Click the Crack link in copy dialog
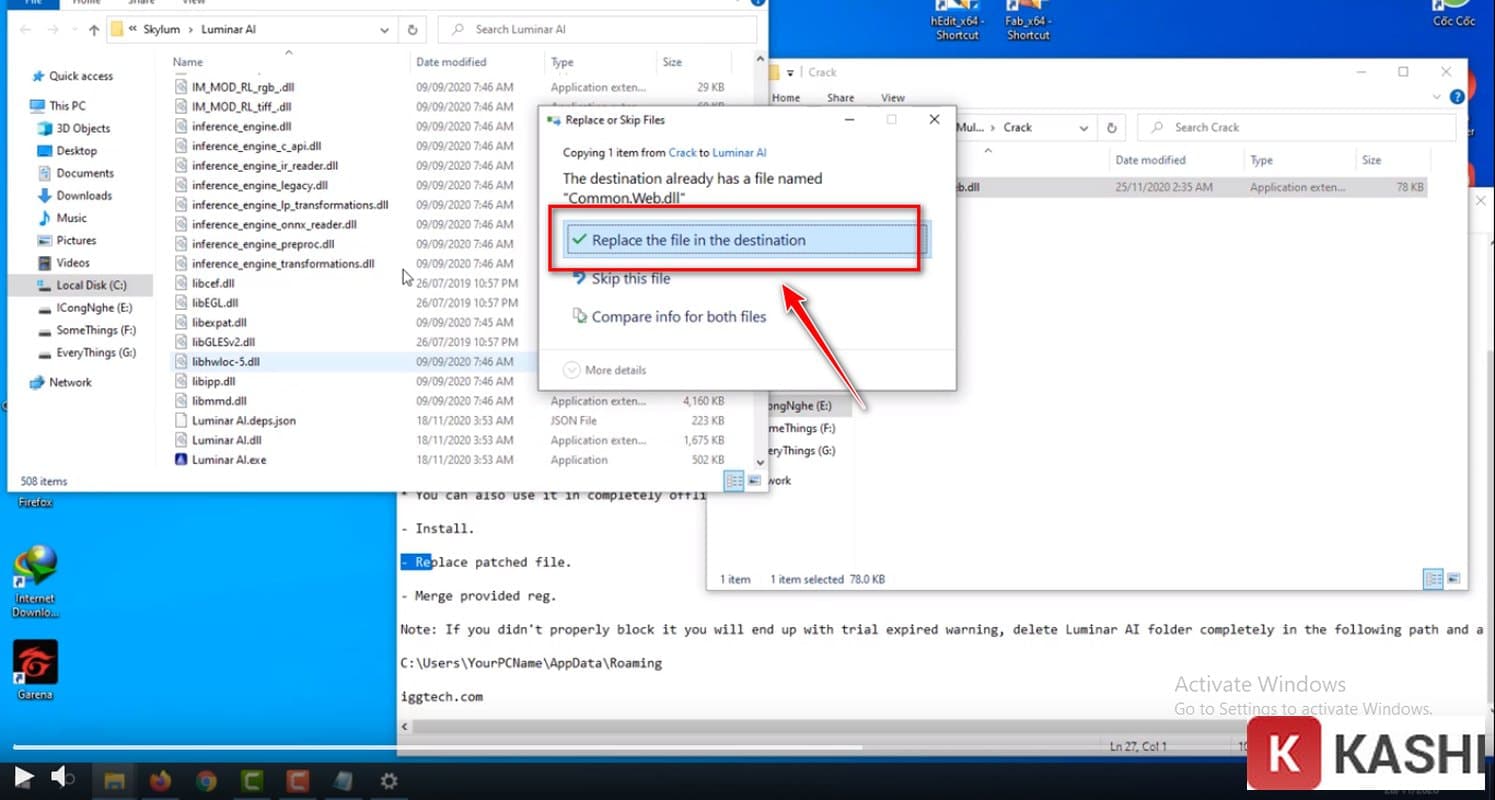1495x800 pixels. tap(681, 153)
